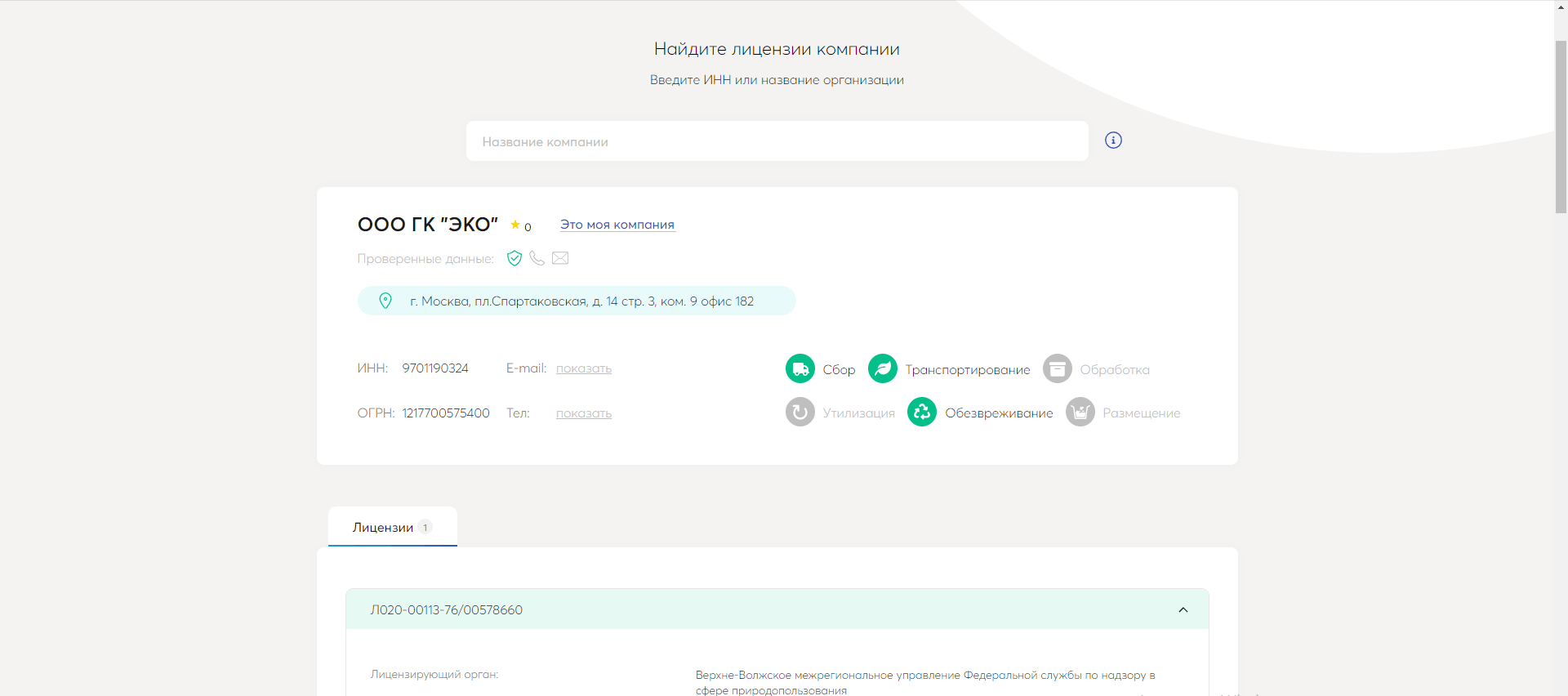Image resolution: width=1568 pixels, height=696 pixels.
Task: Click the 'Обработка' label
Action: (1115, 370)
